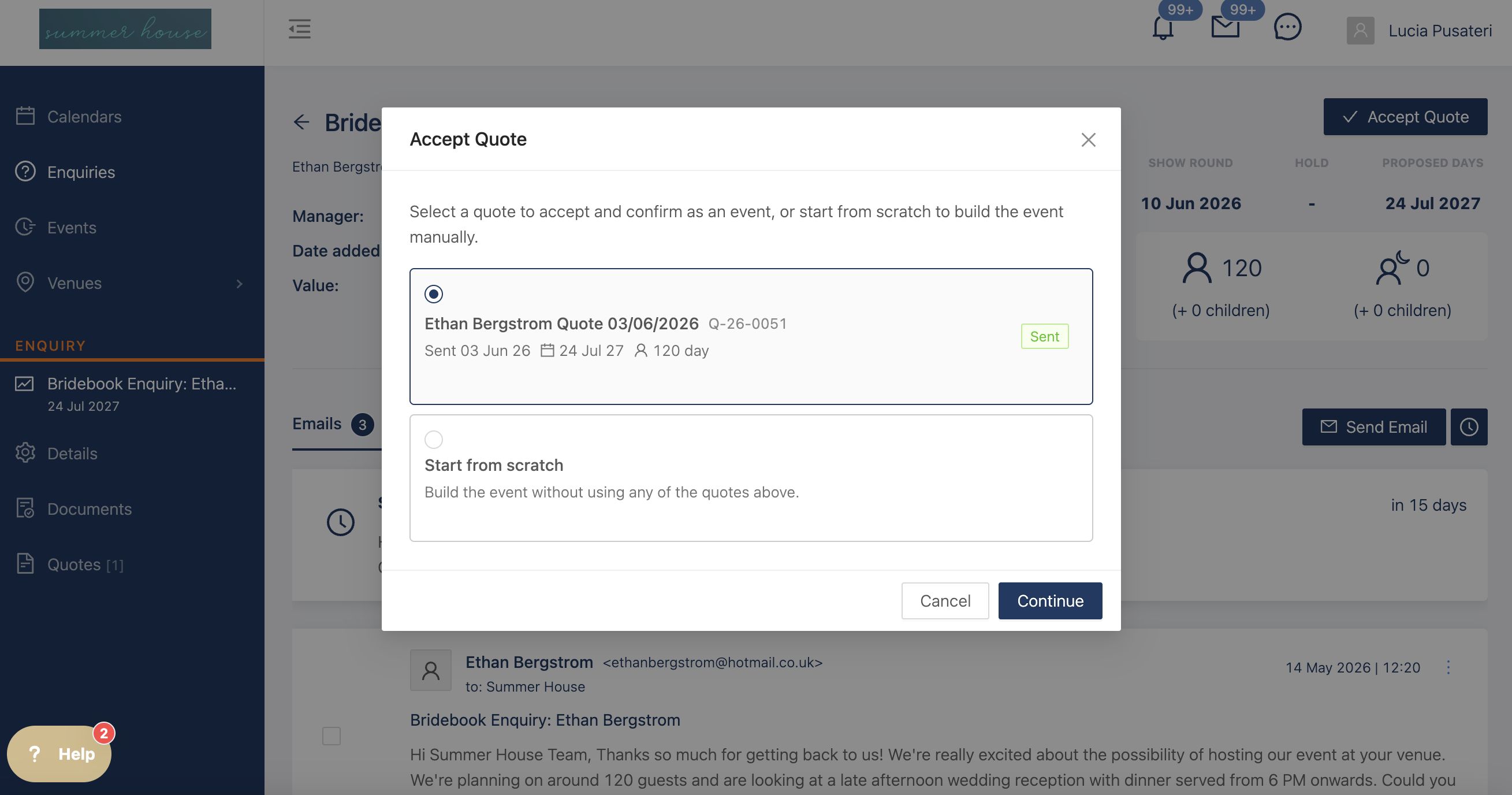The width and height of the screenshot is (1512, 795).
Task: Open the Documents sidebar item
Action: coord(89,508)
